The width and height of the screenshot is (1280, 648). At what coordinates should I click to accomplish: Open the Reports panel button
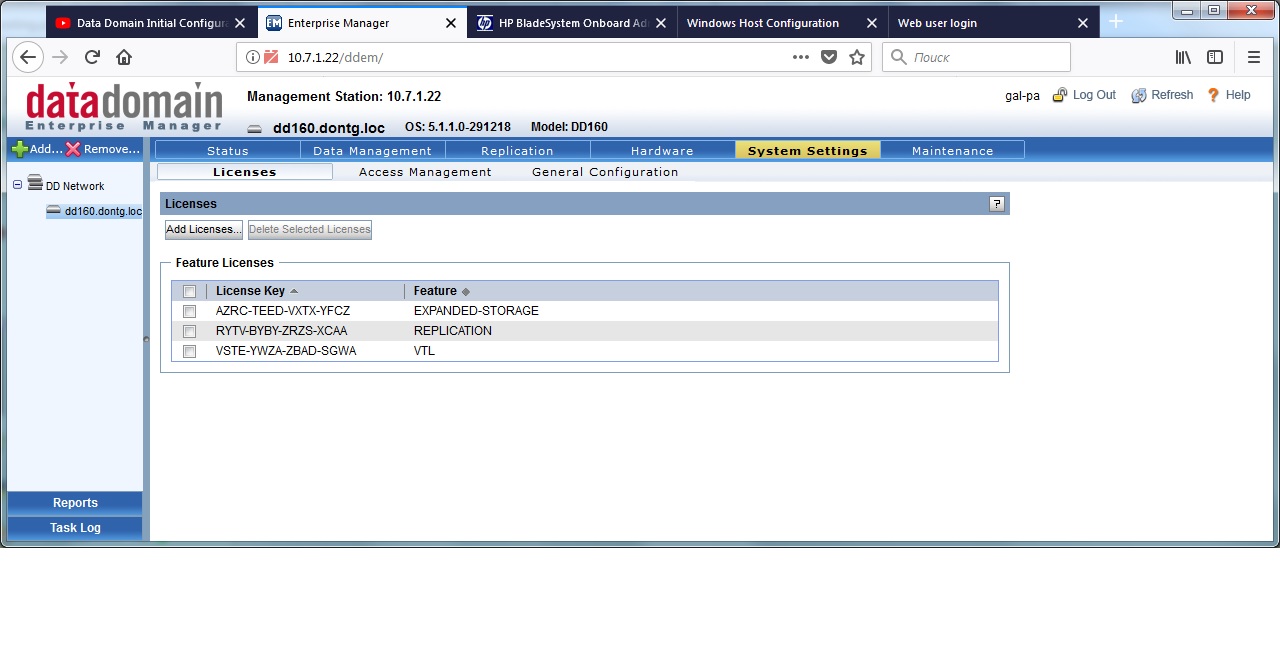(x=75, y=503)
